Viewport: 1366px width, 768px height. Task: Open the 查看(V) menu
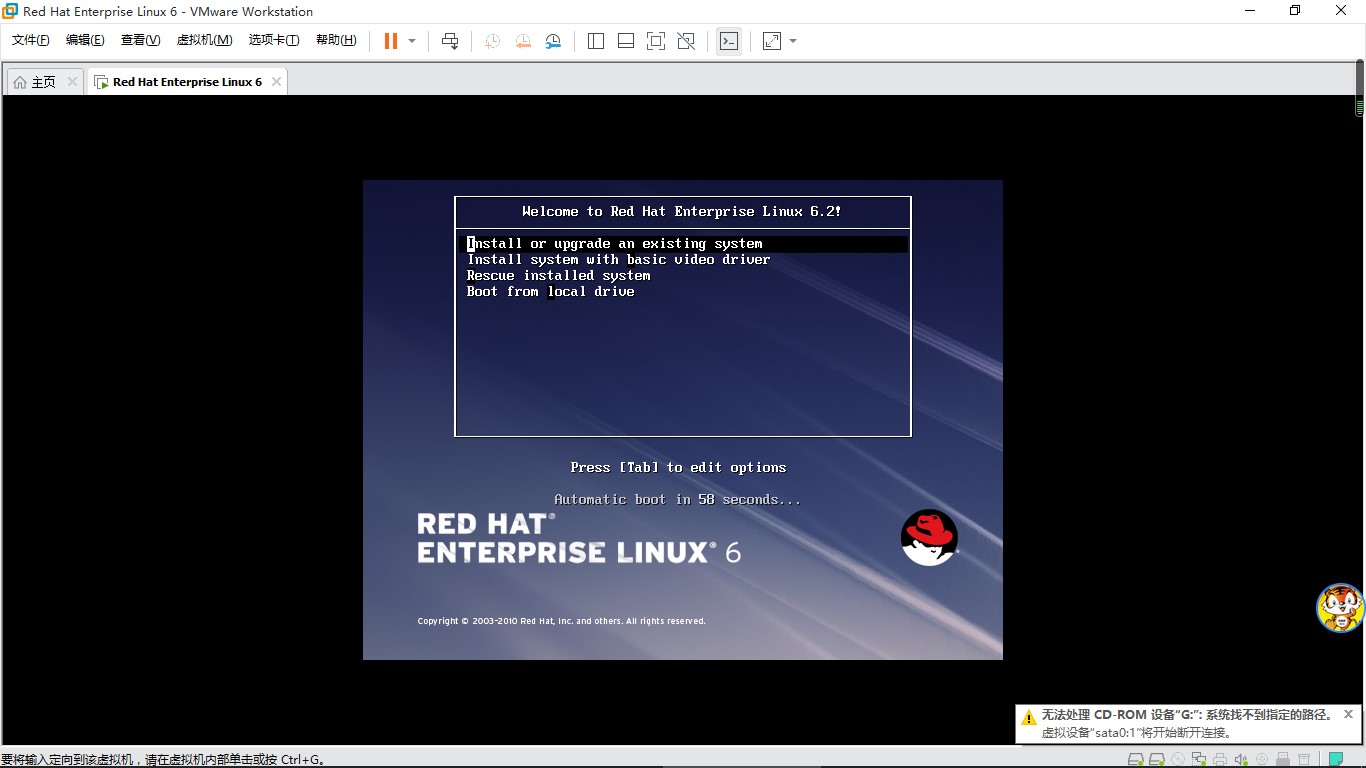pos(140,40)
